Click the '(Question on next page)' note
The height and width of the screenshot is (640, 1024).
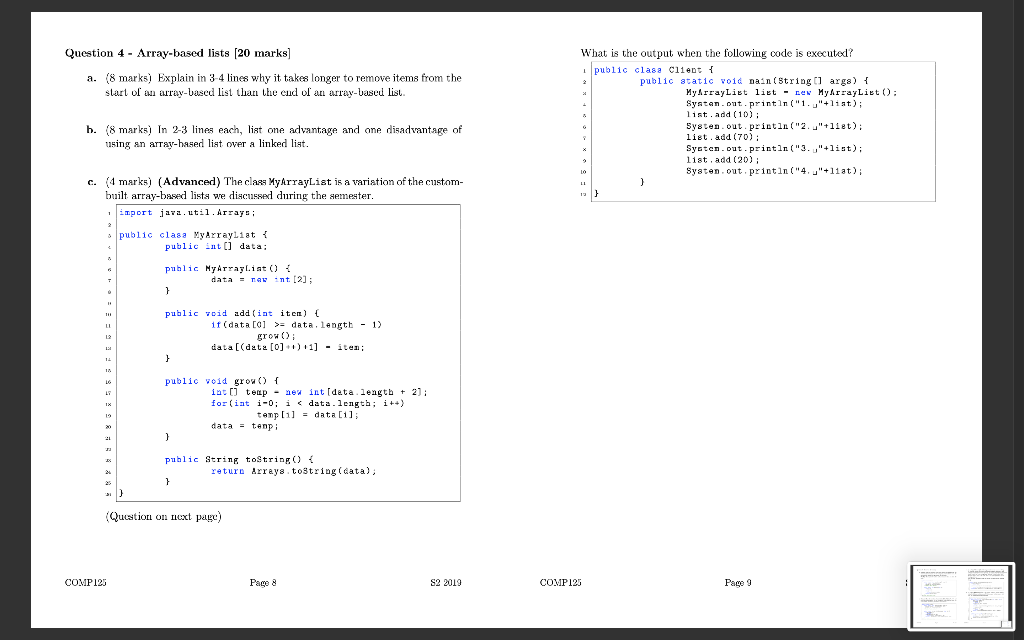163,517
